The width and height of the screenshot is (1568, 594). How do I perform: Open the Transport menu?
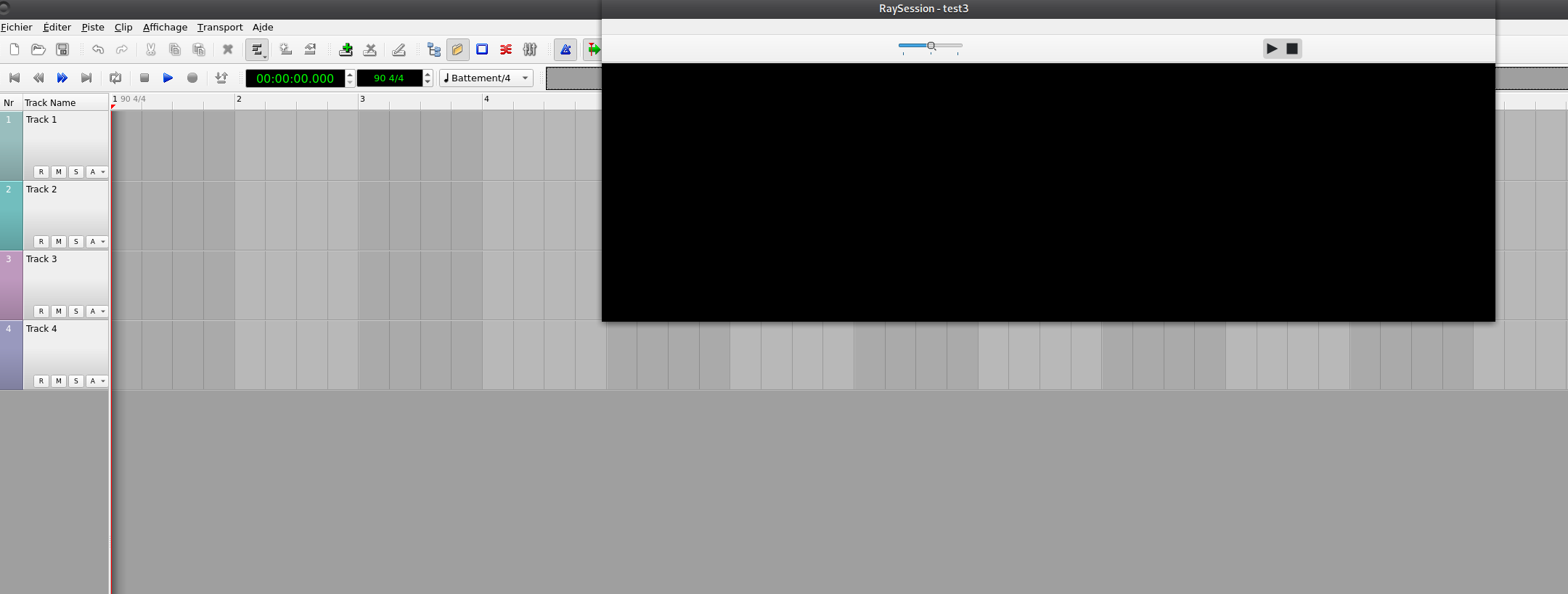[x=220, y=27]
